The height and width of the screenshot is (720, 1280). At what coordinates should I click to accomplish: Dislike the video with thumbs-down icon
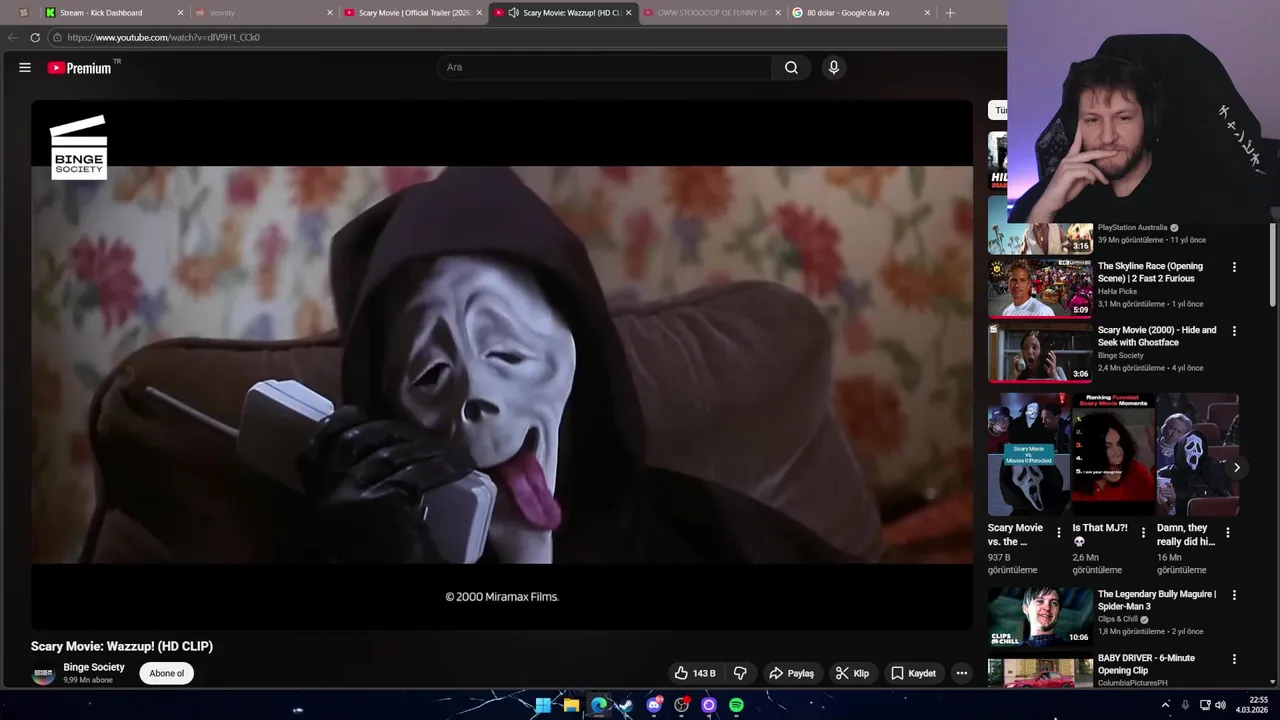[x=740, y=673]
